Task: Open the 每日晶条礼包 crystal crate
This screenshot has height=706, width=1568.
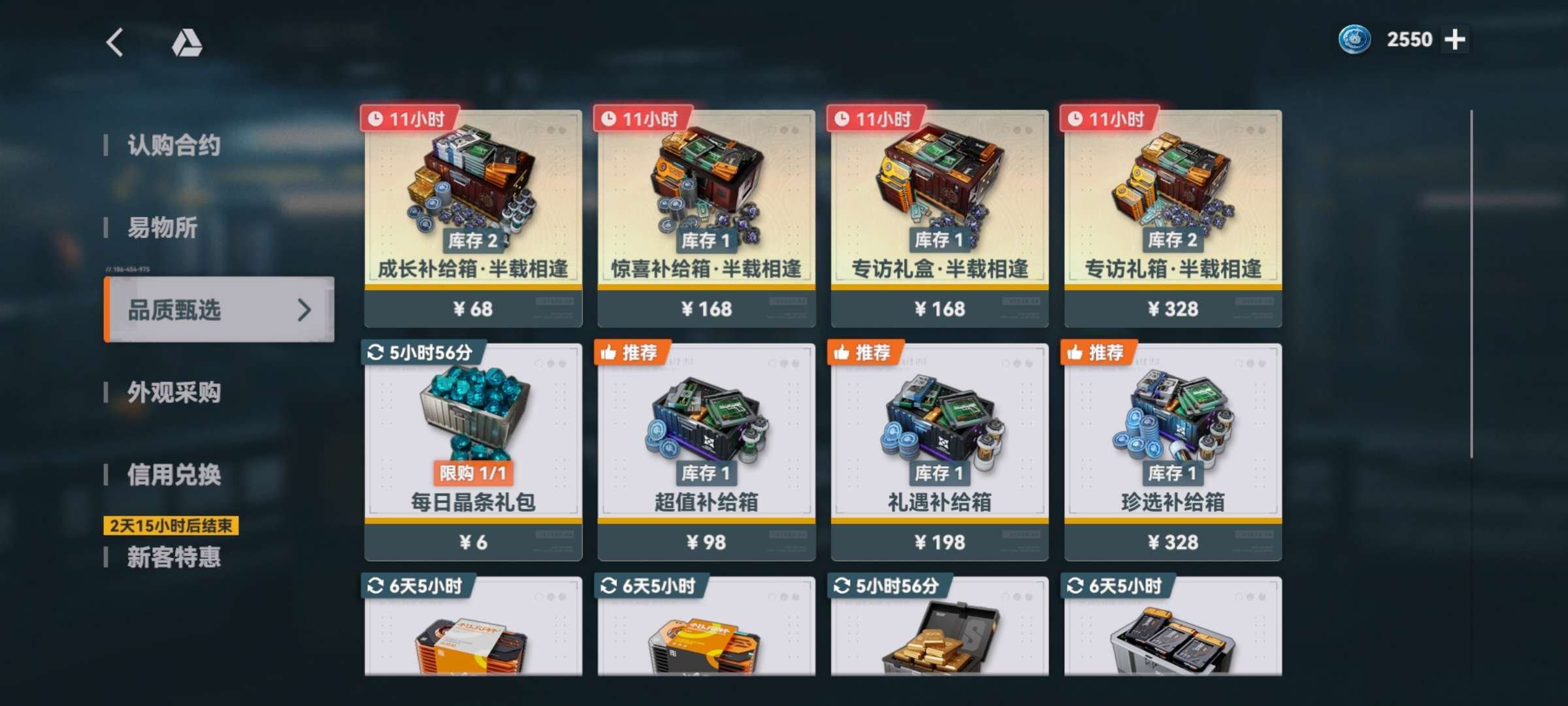Action: click(x=473, y=451)
